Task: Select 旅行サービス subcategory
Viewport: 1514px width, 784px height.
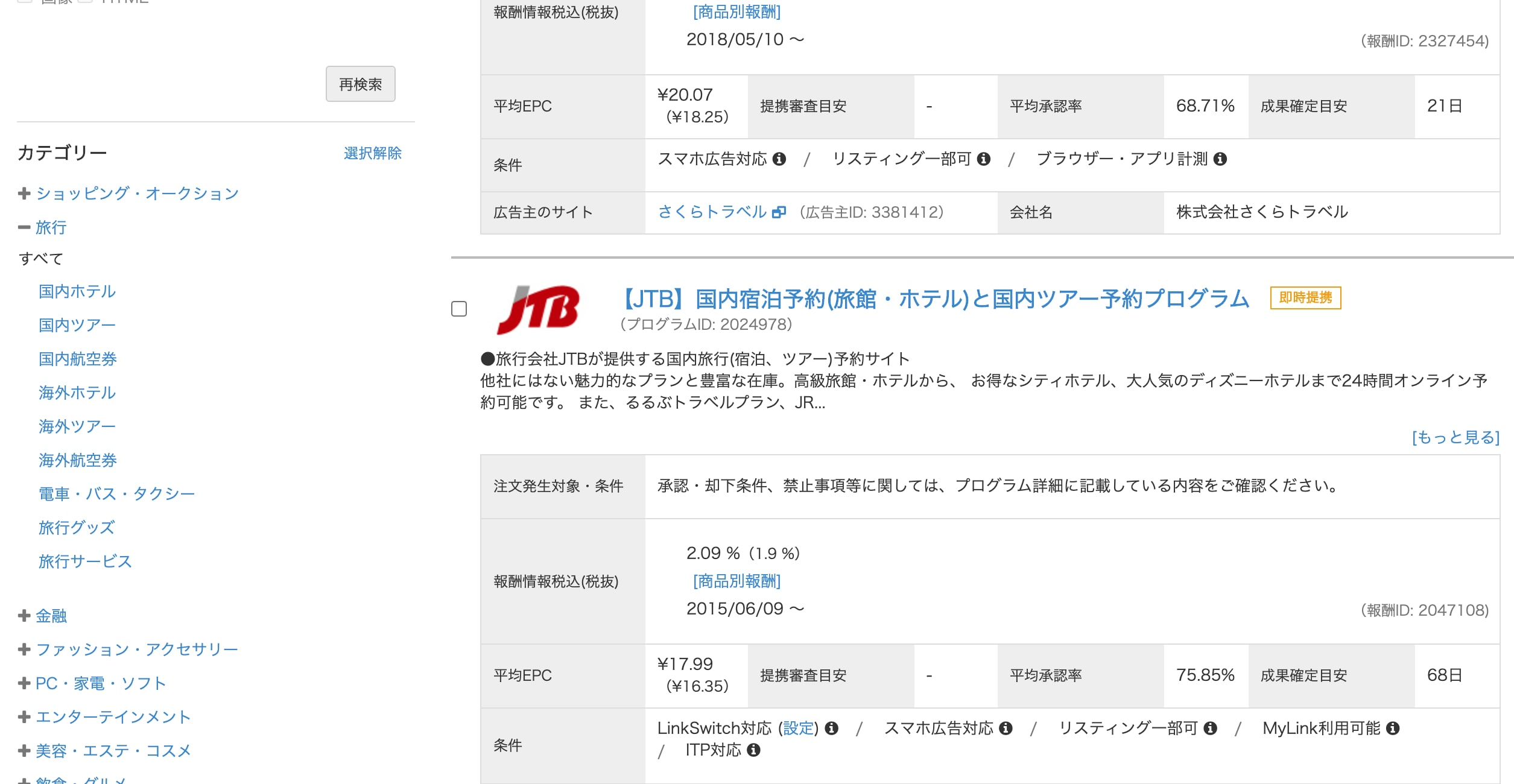Action: click(x=85, y=561)
